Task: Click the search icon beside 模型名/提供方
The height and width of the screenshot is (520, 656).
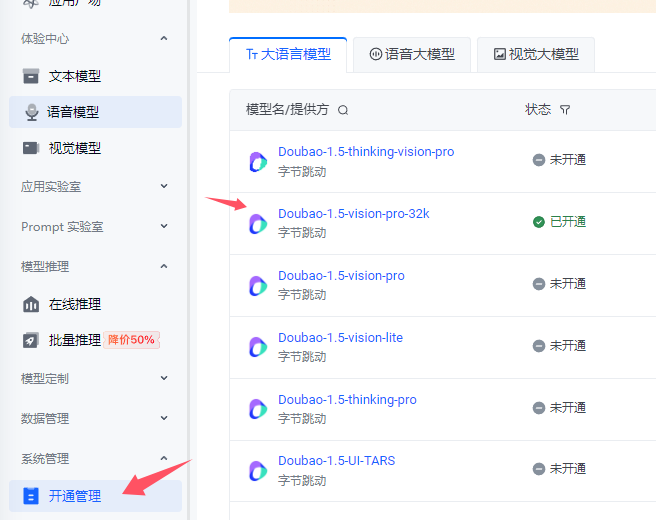Action: [343, 110]
